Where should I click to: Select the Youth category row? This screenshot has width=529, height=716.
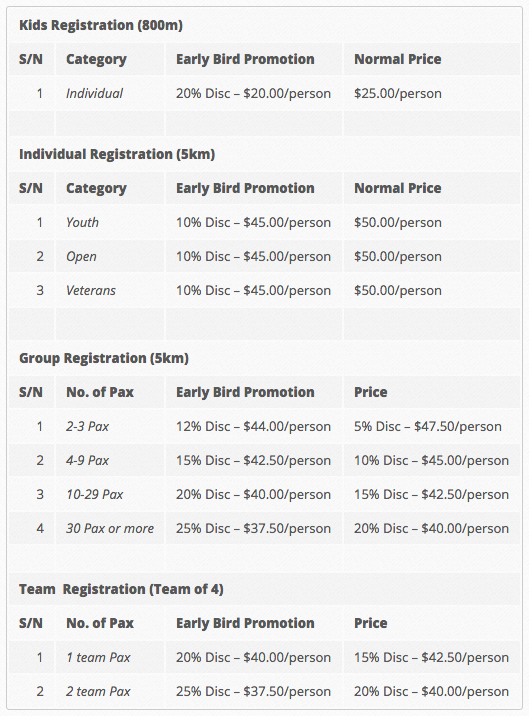[264, 222]
